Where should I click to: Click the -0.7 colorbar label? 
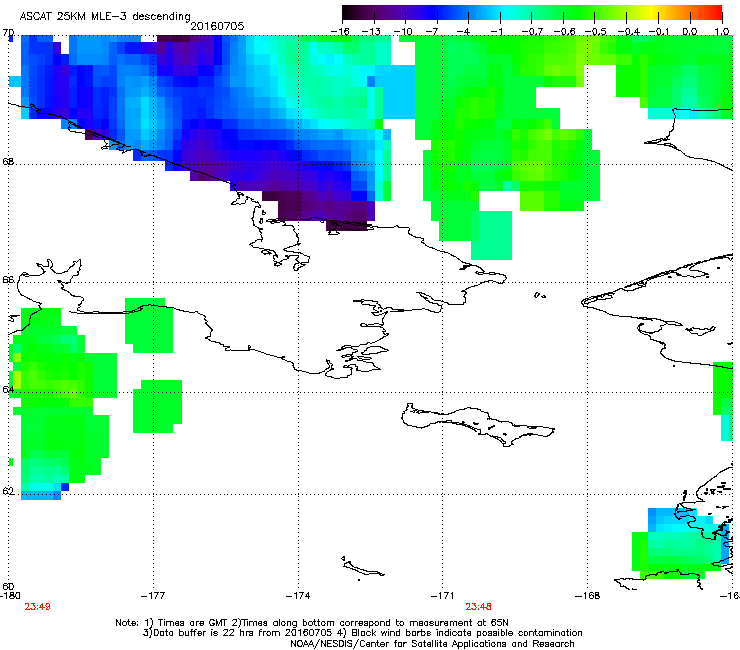[x=532, y=32]
